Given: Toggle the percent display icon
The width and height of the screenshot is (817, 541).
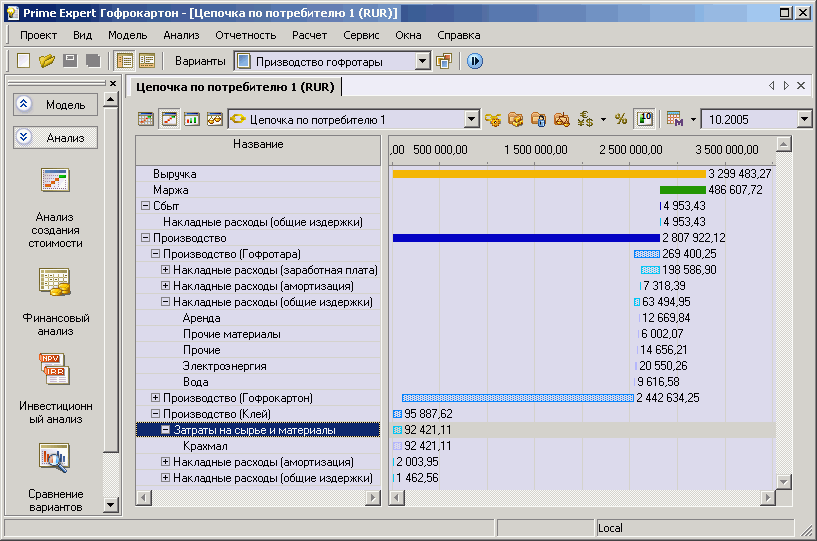Looking at the screenshot, I should pyautogui.click(x=621, y=119).
